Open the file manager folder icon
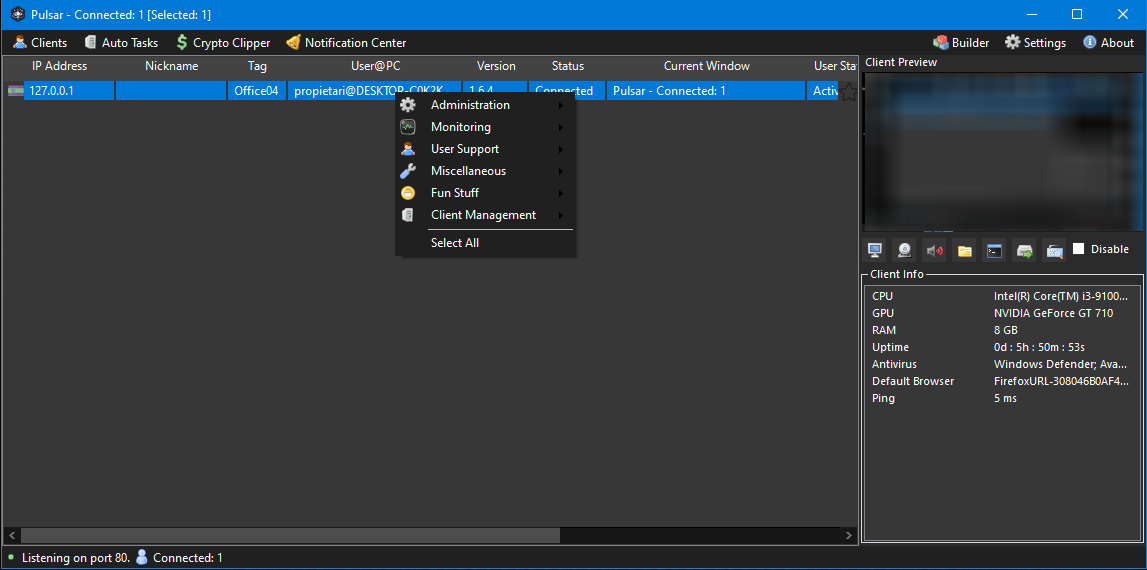 click(x=964, y=250)
